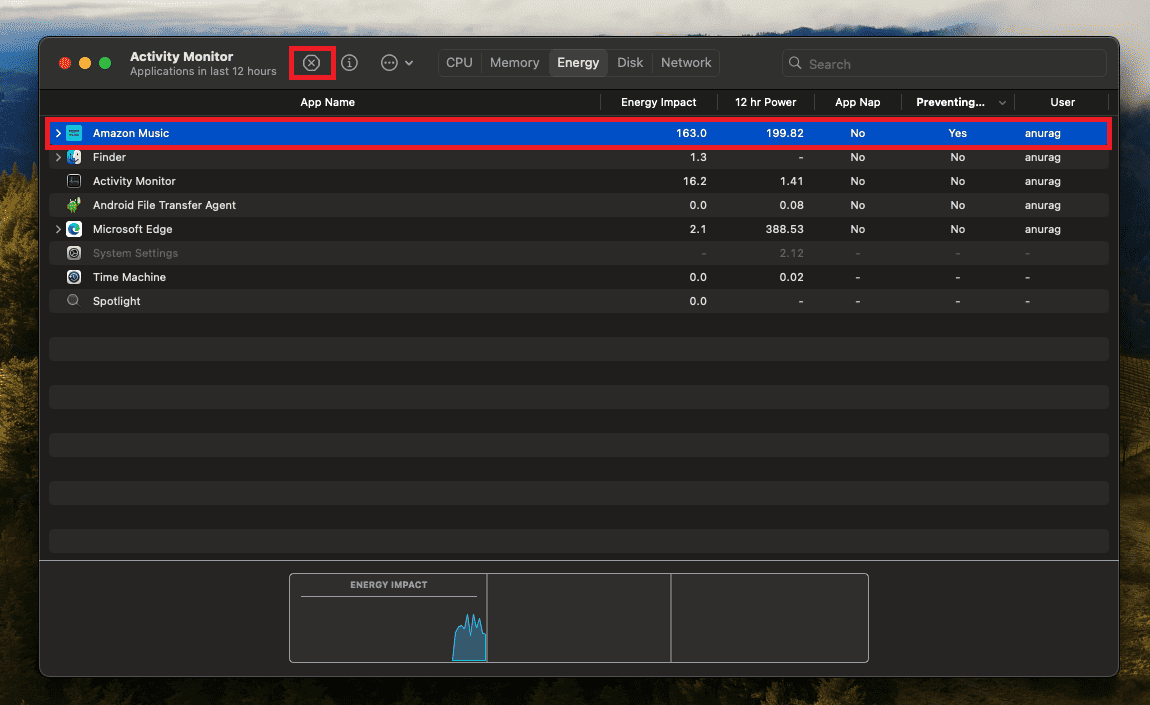Select the Activity Monitor row name
The height and width of the screenshot is (705, 1150).
point(134,181)
